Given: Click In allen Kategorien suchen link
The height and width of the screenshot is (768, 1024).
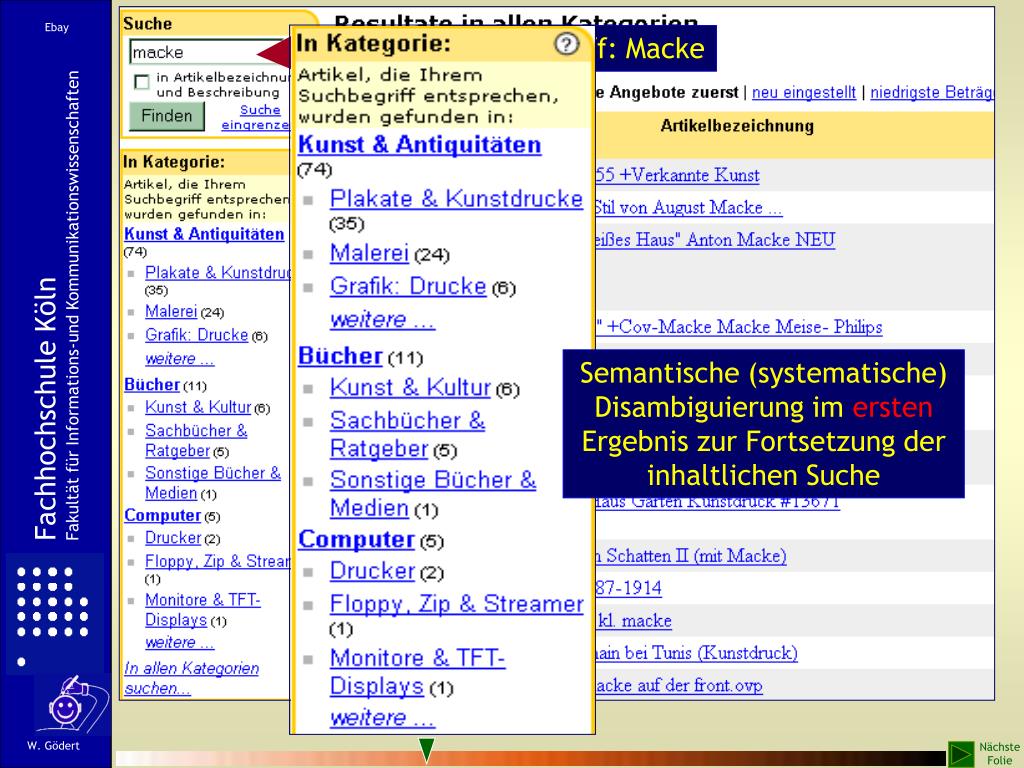Looking at the screenshot, I should click(191, 678).
